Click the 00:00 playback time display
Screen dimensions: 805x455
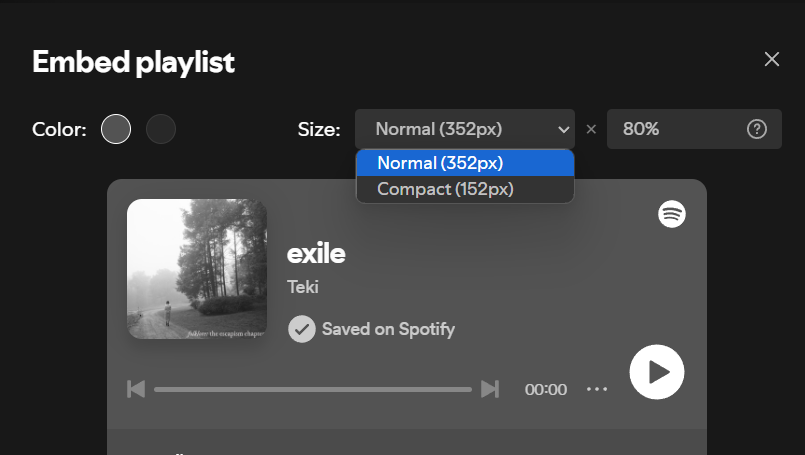[x=546, y=389]
